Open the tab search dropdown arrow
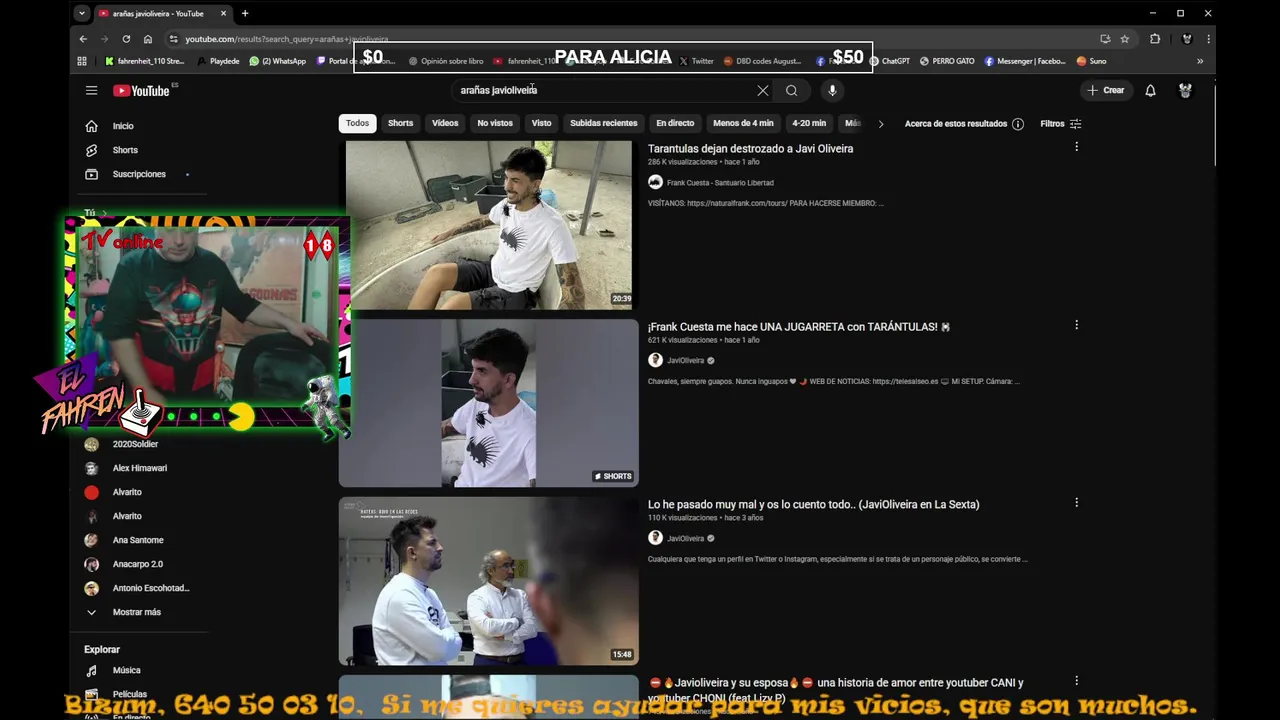 point(82,13)
